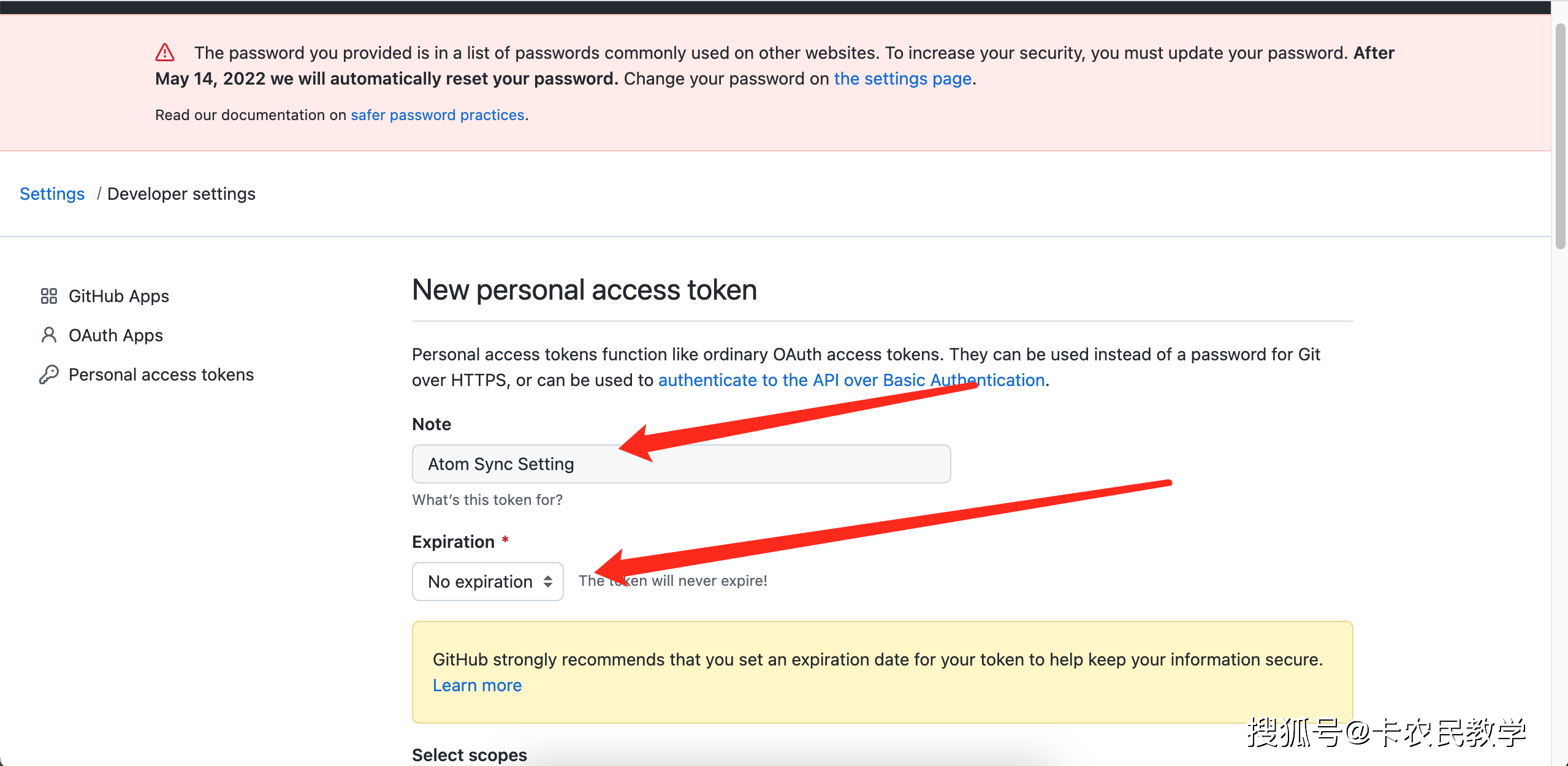
Task: Click Developer settings breadcrumb text
Action: 181,194
